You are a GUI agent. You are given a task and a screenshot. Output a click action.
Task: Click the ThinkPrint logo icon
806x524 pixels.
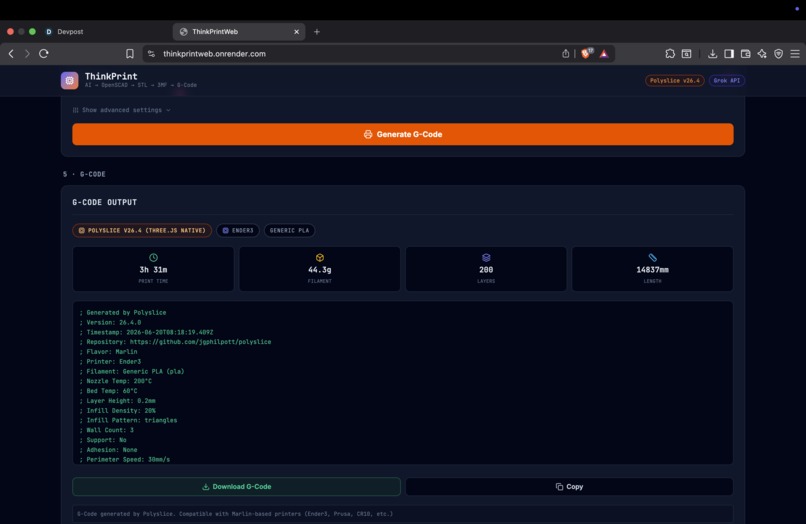point(69,80)
